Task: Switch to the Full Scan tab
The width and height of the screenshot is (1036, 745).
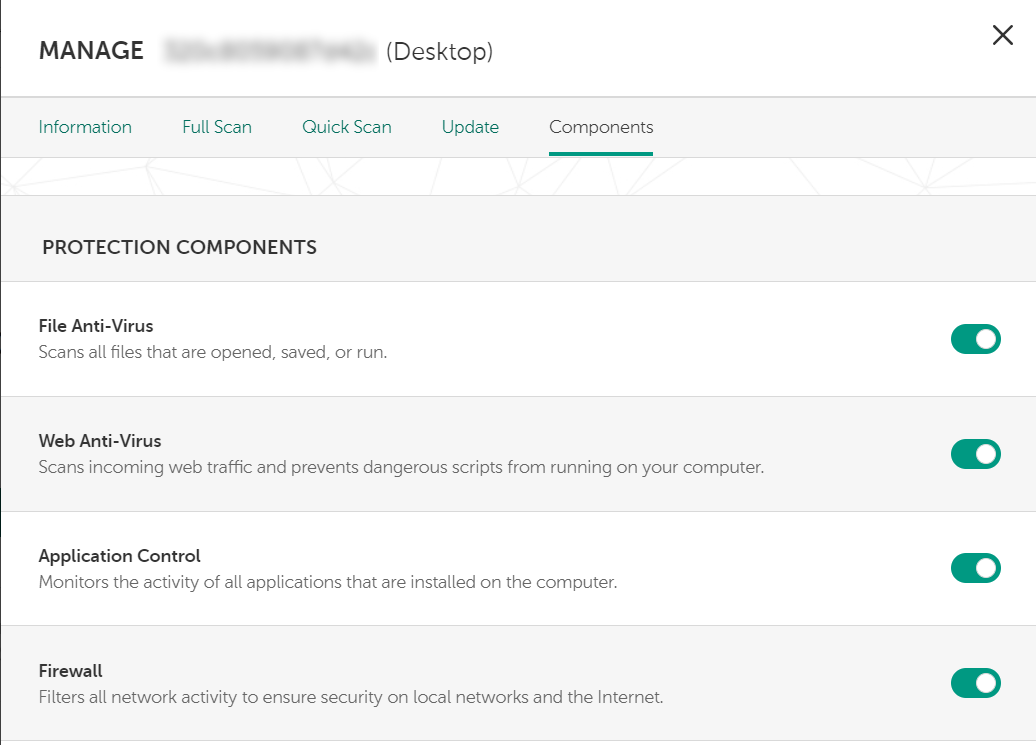Action: [x=217, y=127]
